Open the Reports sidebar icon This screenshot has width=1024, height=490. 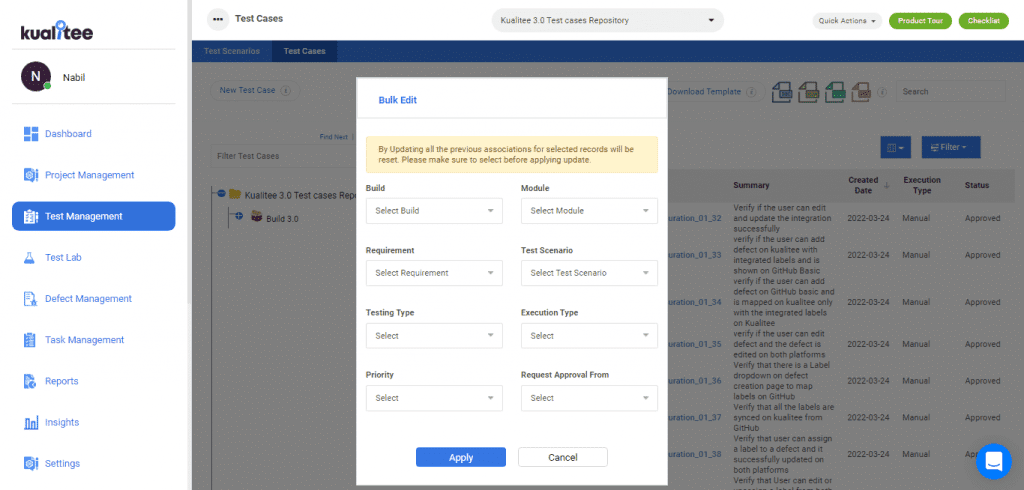pyautogui.click(x=30, y=381)
